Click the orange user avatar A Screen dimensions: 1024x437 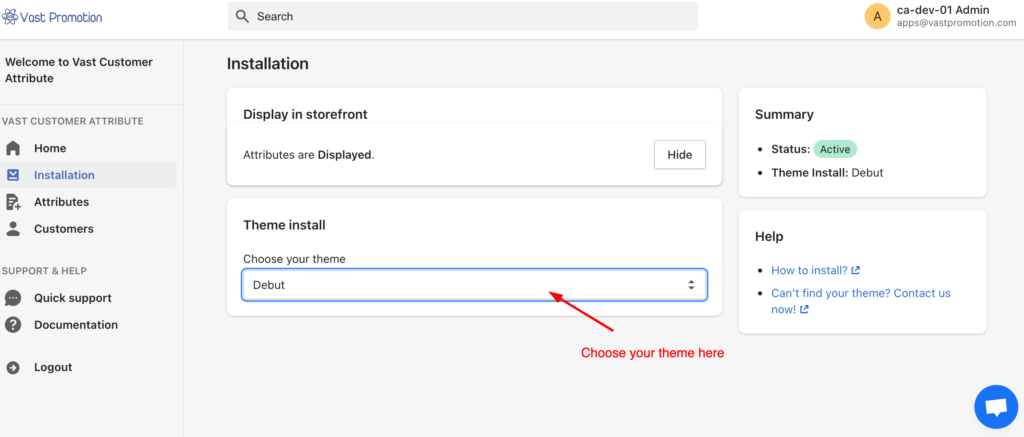pyautogui.click(x=877, y=16)
